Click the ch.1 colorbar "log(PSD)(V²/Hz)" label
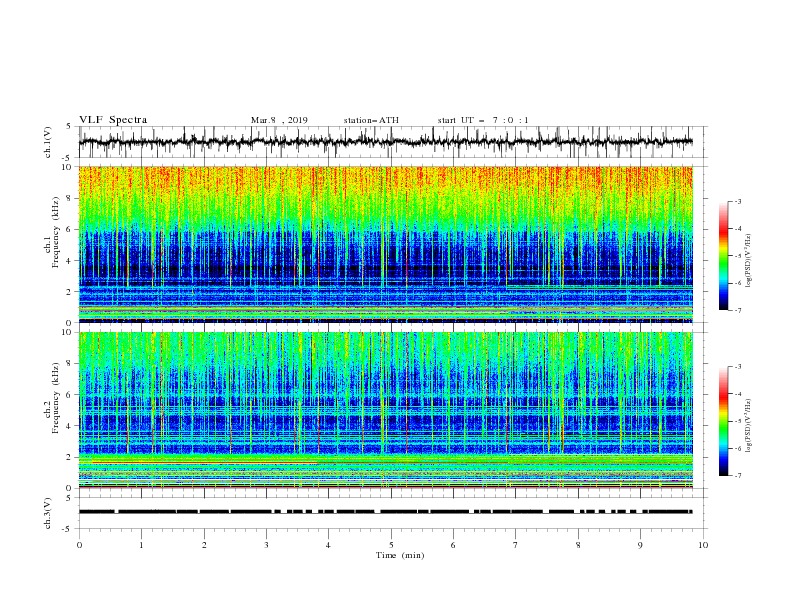The image size is (792, 612). [x=749, y=261]
